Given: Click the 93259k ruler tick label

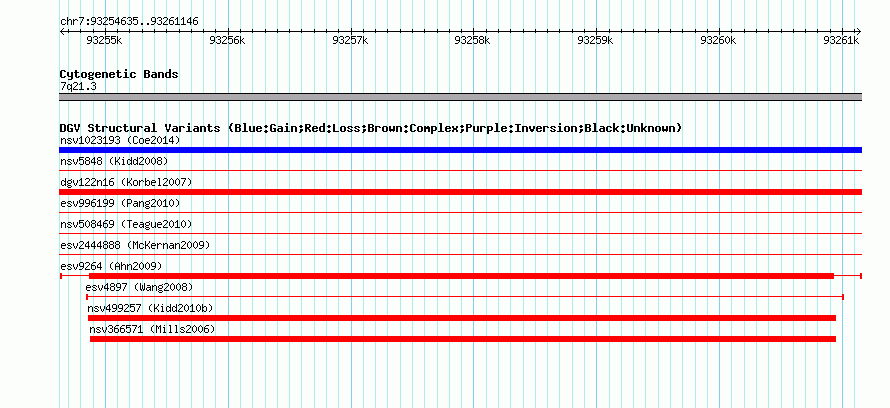Looking at the screenshot, I should (x=595, y=40).
